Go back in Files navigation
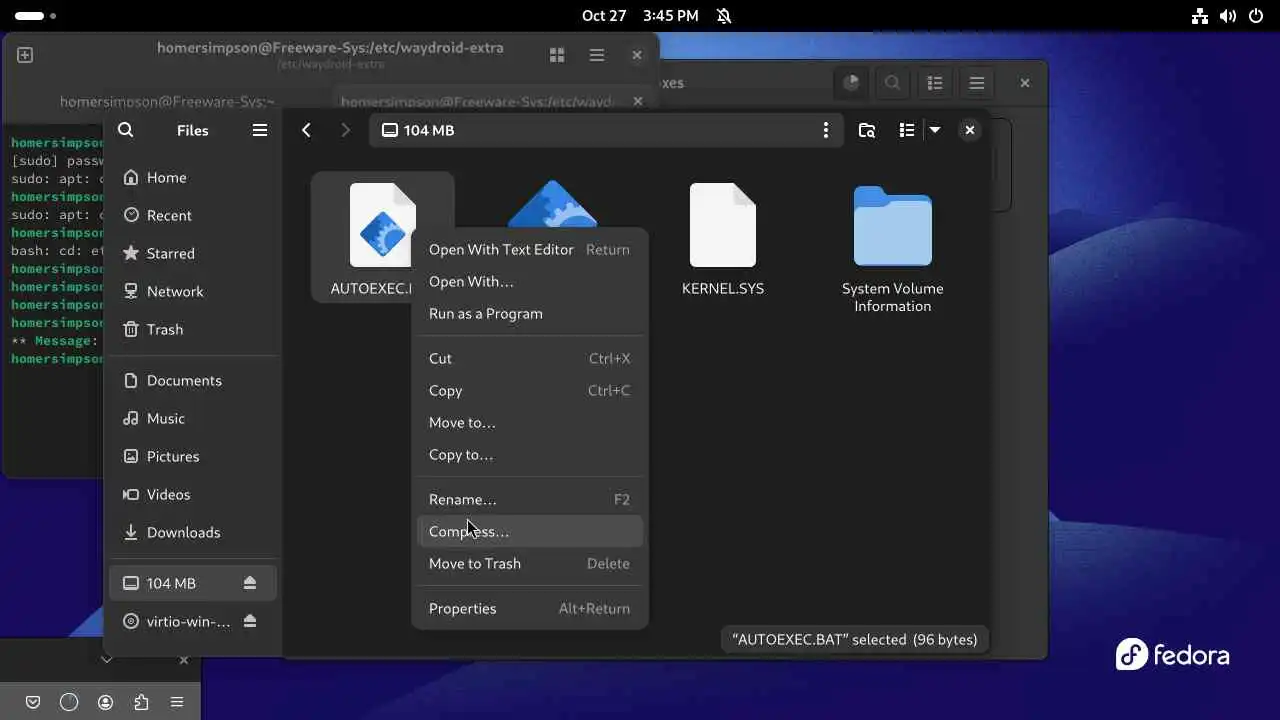 point(307,130)
